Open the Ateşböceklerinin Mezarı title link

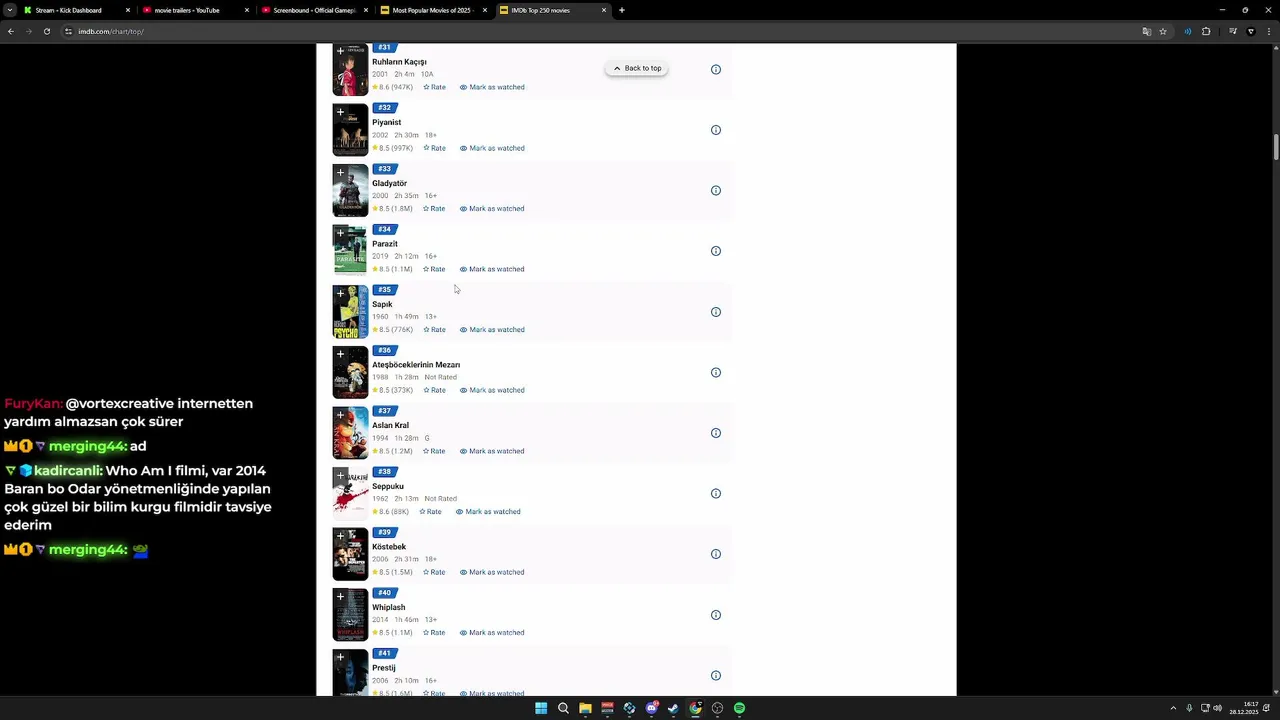[x=416, y=365]
